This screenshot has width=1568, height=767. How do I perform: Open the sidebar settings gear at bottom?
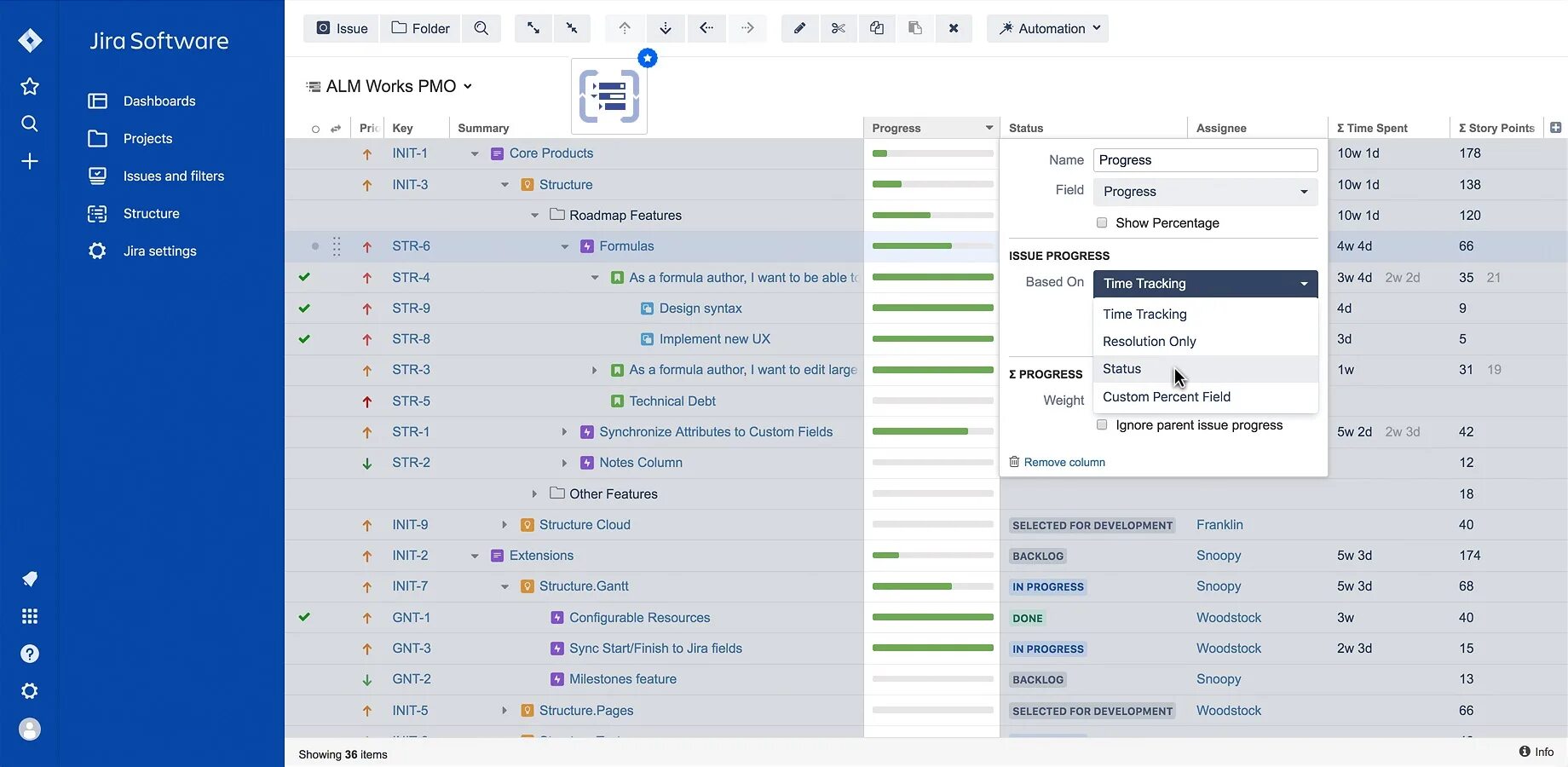30,691
